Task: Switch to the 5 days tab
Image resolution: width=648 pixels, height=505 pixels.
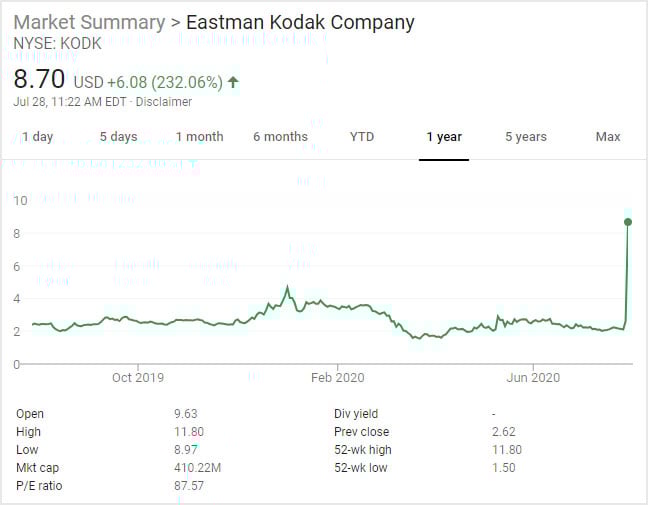Action: click(x=118, y=137)
